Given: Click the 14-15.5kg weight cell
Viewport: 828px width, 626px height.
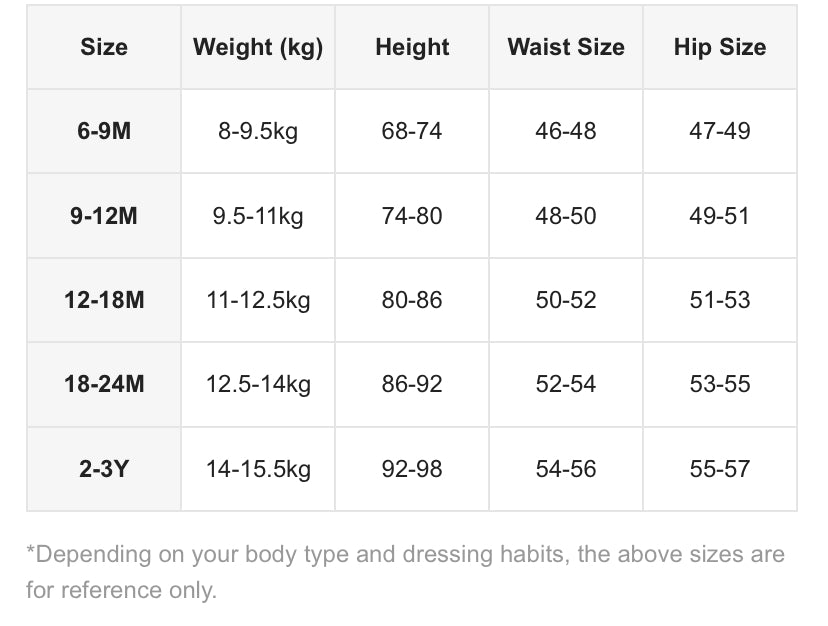Looking at the screenshot, I should (258, 469).
